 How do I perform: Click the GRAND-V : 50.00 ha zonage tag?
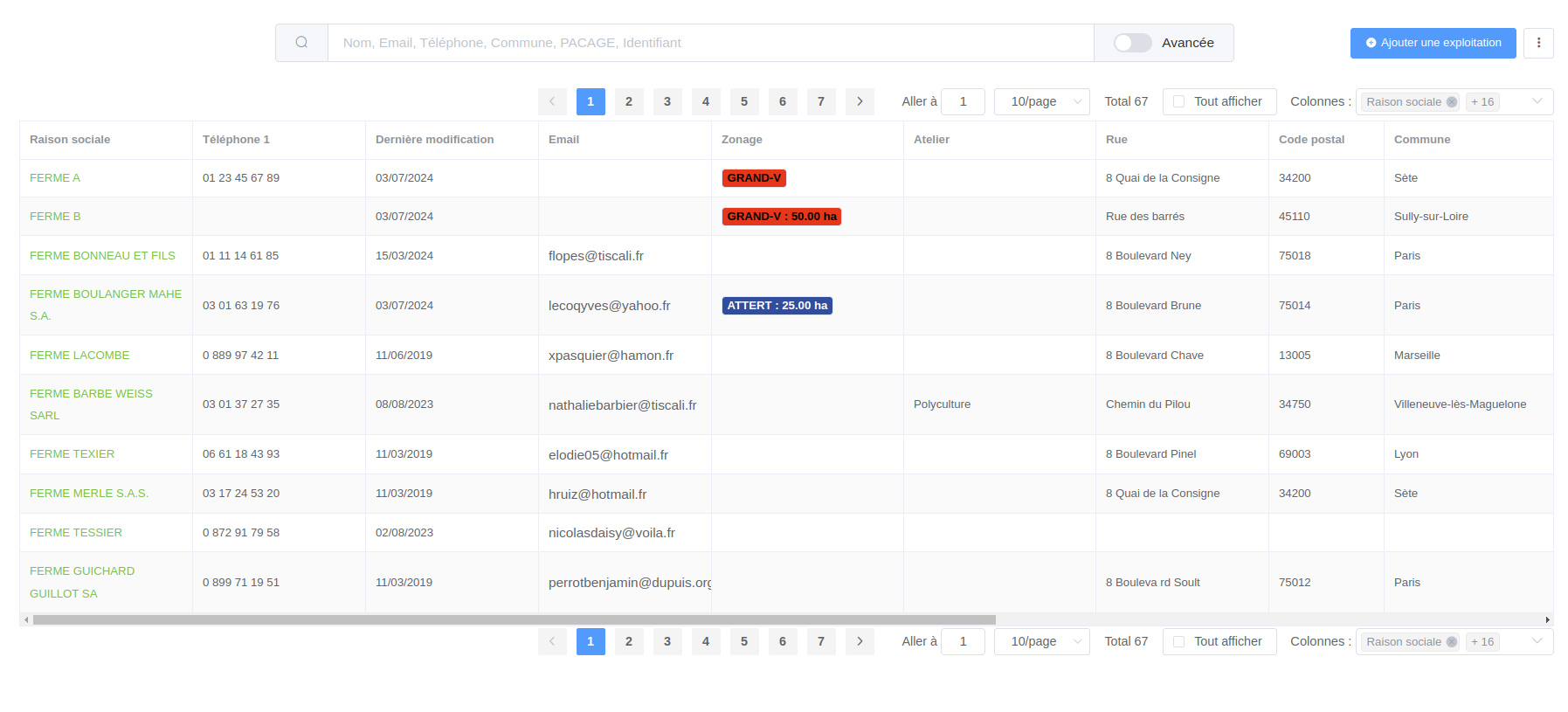point(782,217)
